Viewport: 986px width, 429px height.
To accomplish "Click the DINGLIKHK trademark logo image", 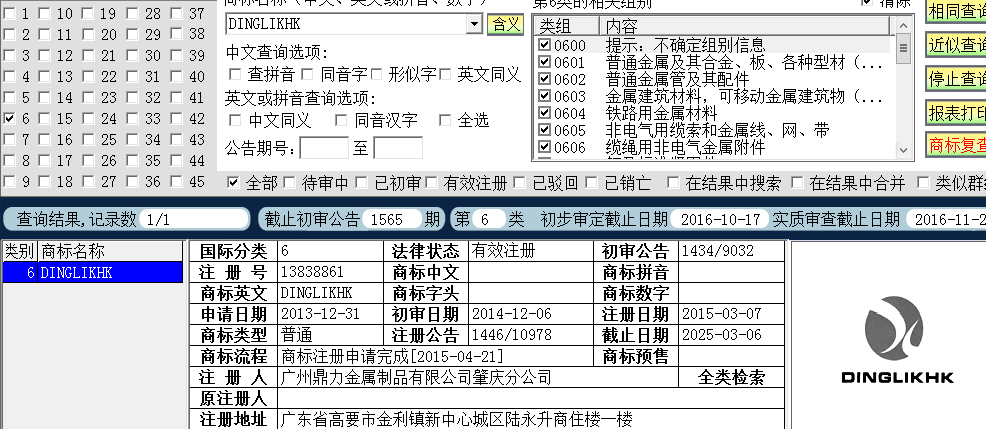I will pos(897,340).
